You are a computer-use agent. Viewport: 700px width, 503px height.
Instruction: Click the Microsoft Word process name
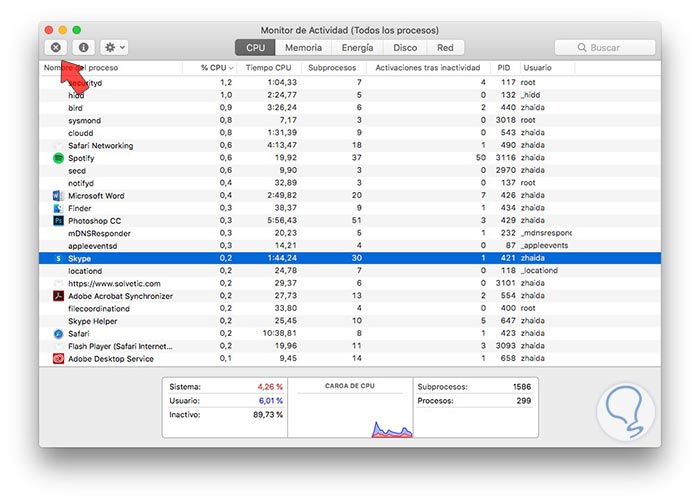pos(96,195)
